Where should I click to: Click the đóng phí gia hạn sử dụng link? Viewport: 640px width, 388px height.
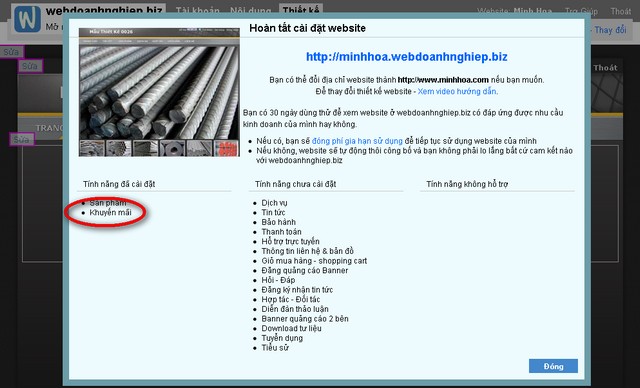tap(357, 141)
